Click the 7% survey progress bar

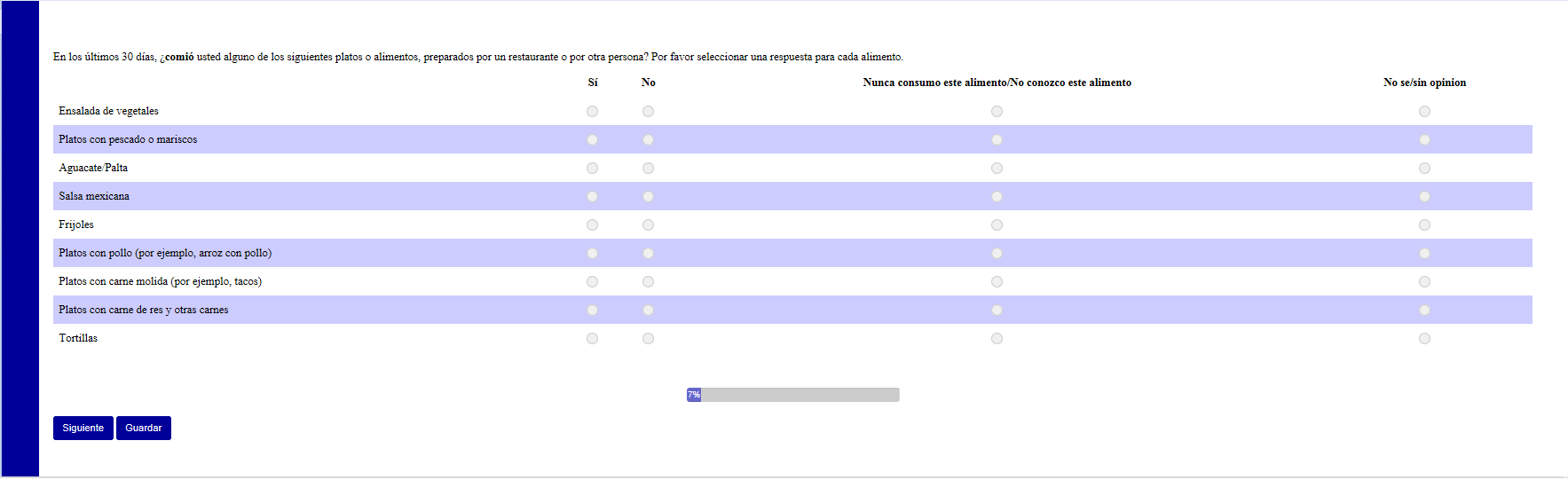pos(792,395)
